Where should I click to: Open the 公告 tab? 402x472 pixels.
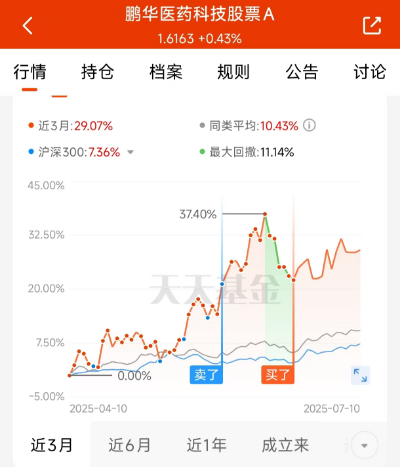click(x=302, y=72)
